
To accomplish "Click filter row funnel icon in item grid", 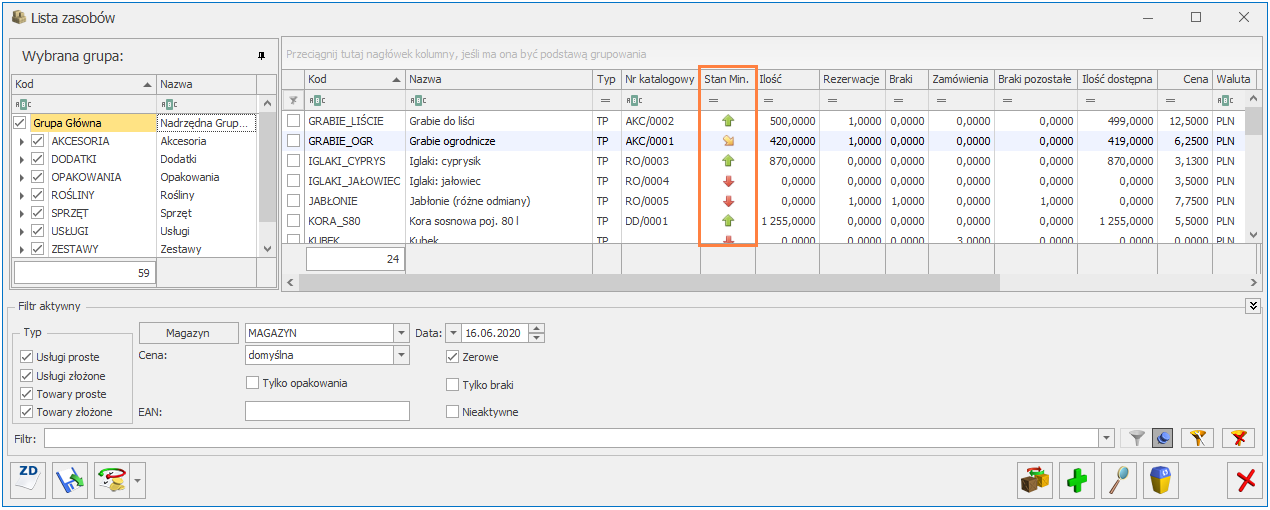I will click(x=293, y=100).
